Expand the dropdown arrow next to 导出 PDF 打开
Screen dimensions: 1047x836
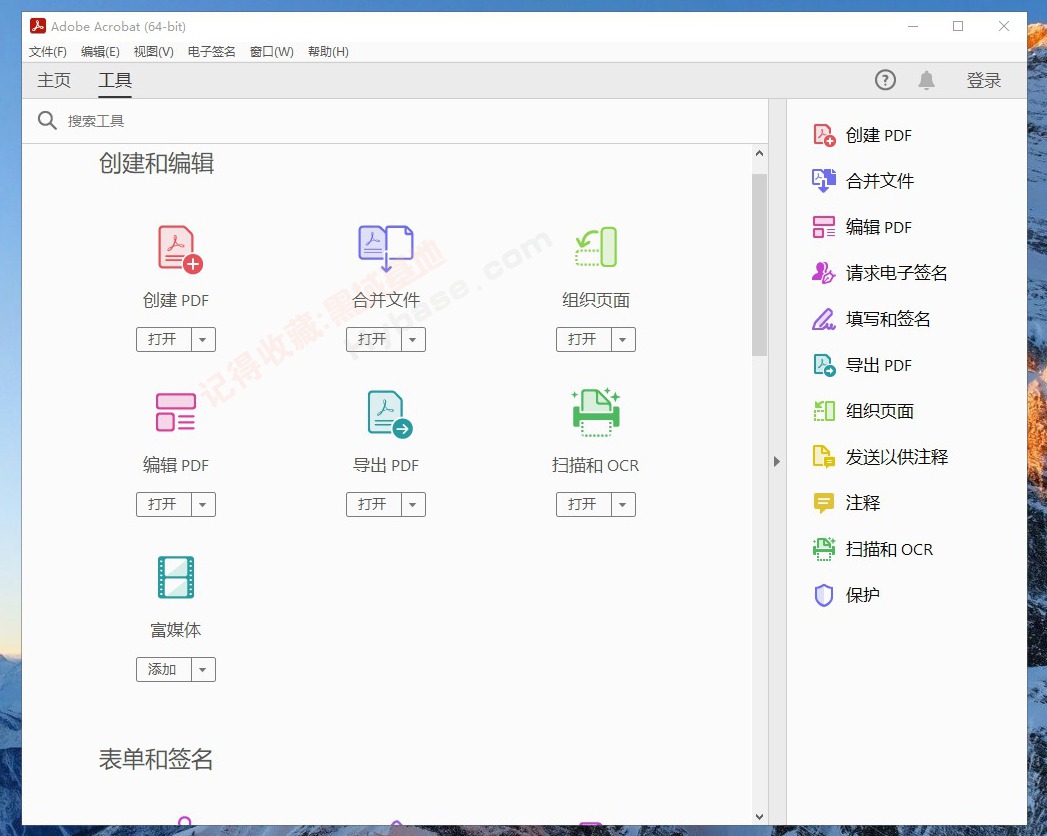tap(413, 504)
